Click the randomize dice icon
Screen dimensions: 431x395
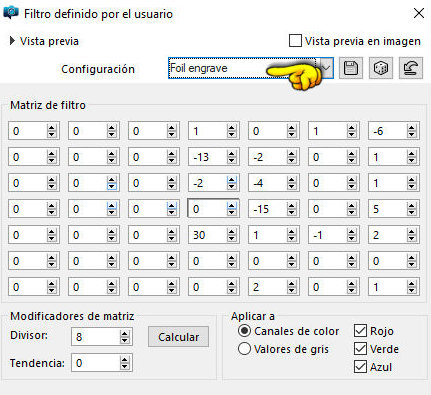coord(381,68)
